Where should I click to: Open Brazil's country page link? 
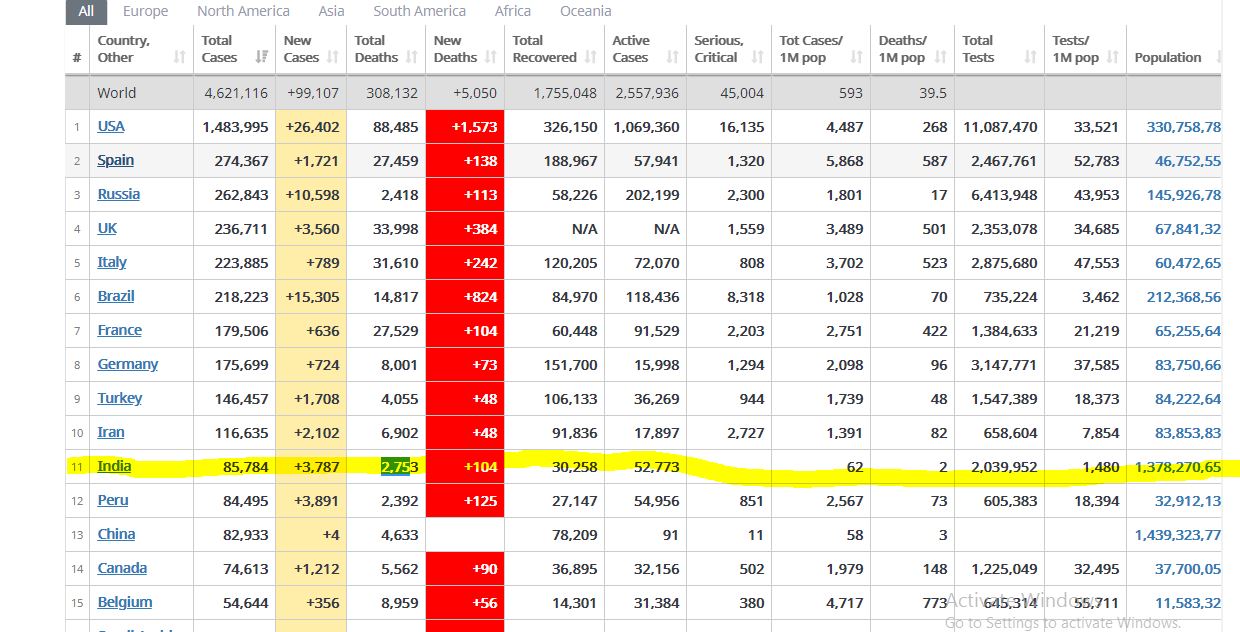(x=116, y=296)
